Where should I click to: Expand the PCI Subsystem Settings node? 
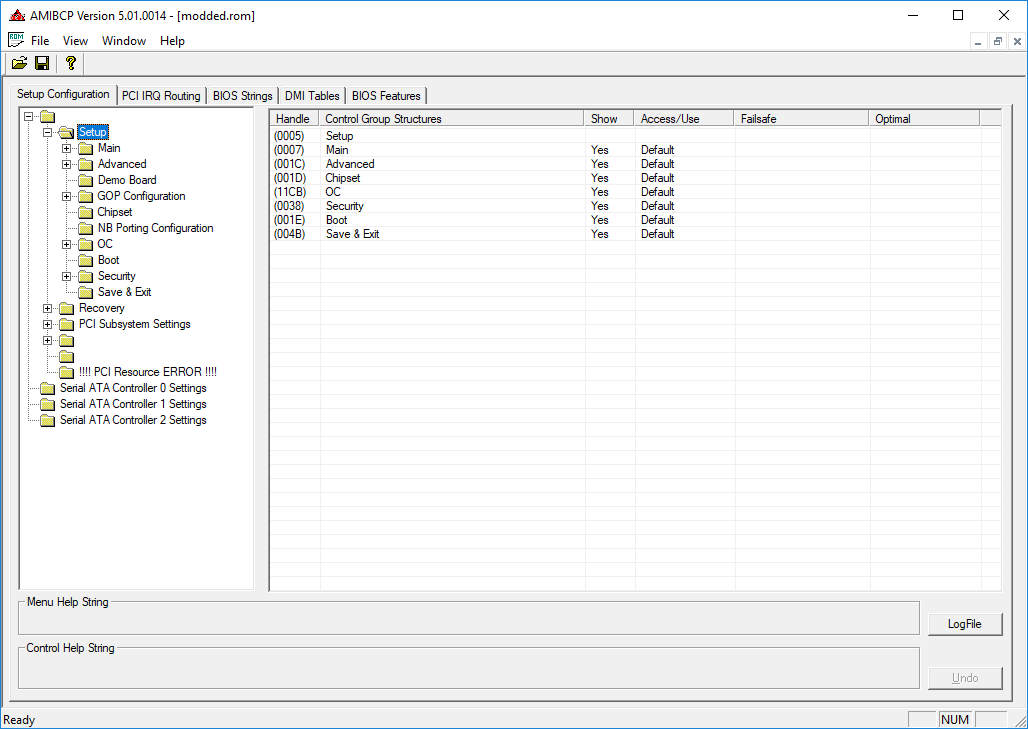(x=47, y=325)
